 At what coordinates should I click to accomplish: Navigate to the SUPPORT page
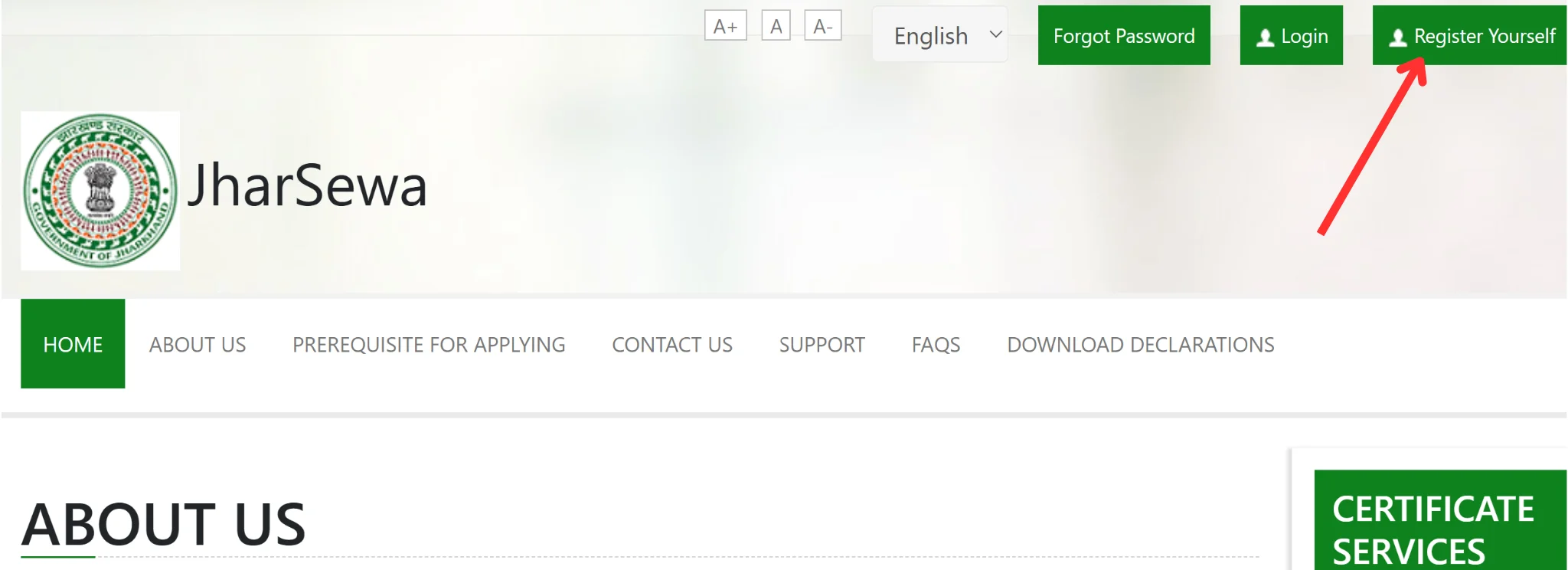pyautogui.click(x=822, y=345)
